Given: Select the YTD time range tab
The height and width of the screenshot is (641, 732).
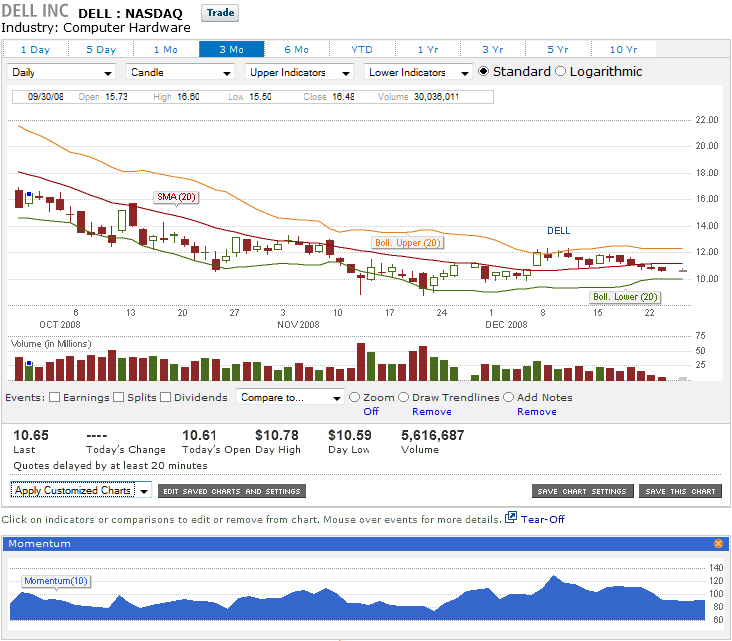Looking at the screenshot, I should pyautogui.click(x=361, y=49).
